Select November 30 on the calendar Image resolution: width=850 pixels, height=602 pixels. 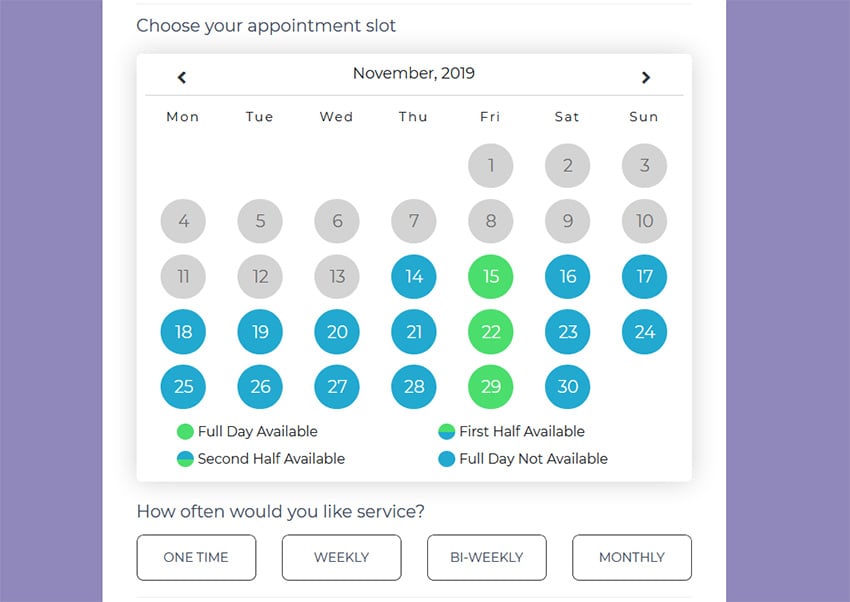click(567, 387)
